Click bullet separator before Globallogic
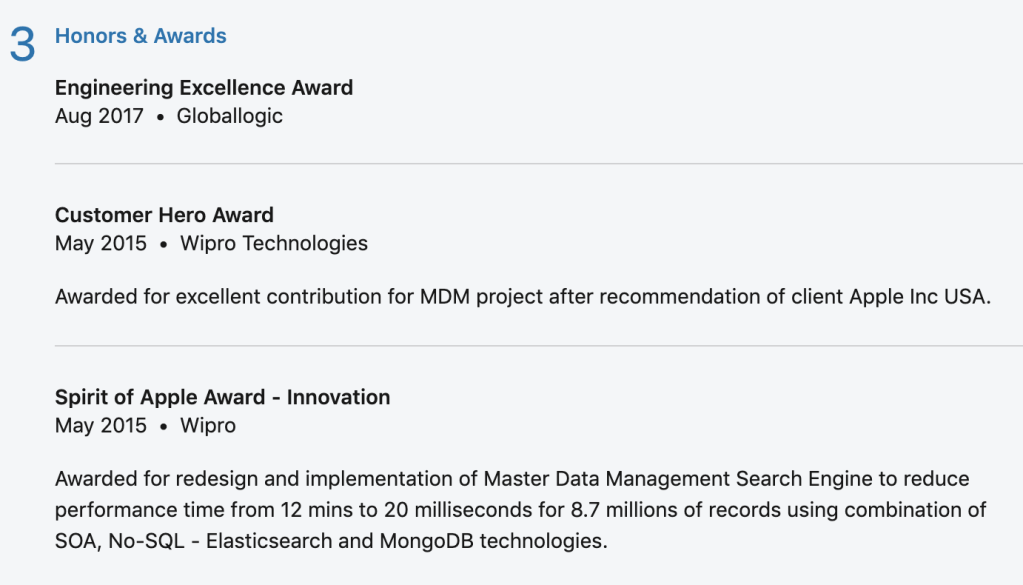1023x585 pixels. [x=160, y=117]
